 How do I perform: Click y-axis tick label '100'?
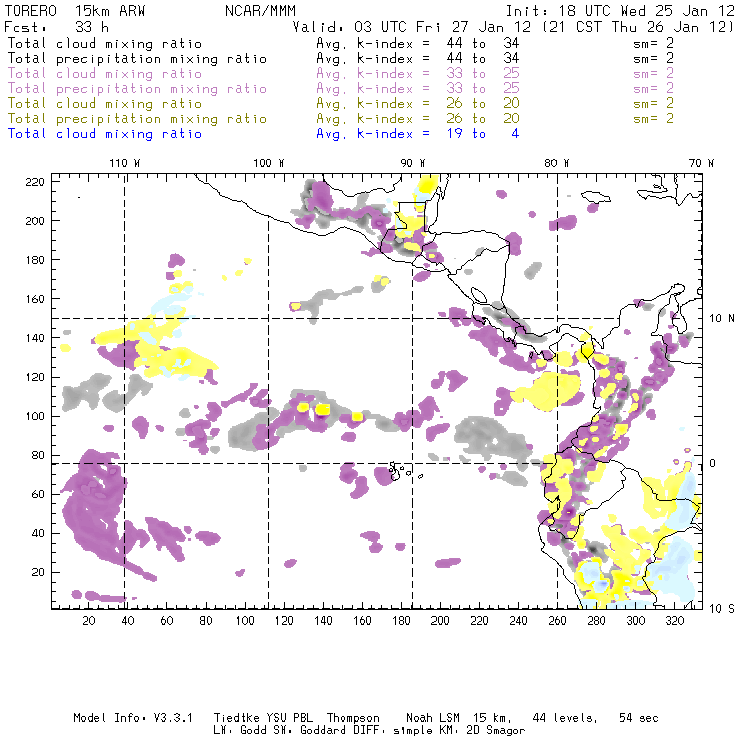(x=34, y=416)
